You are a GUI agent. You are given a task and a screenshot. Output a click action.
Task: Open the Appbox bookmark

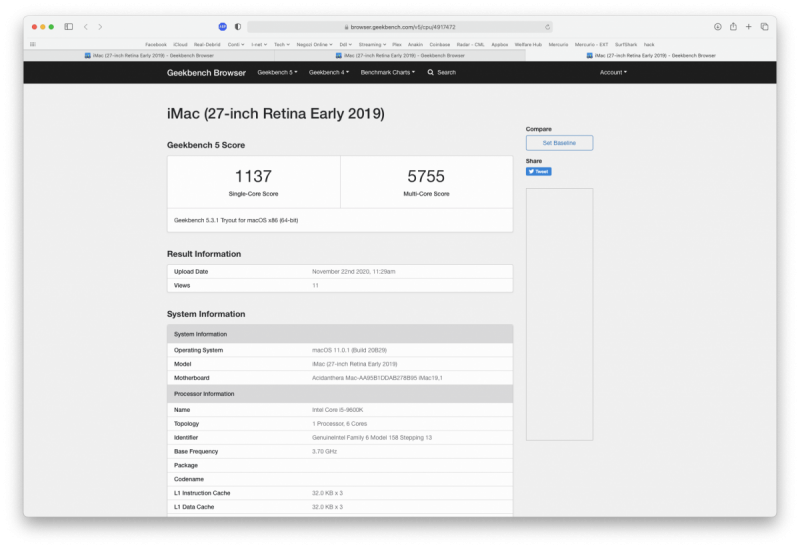(x=499, y=44)
